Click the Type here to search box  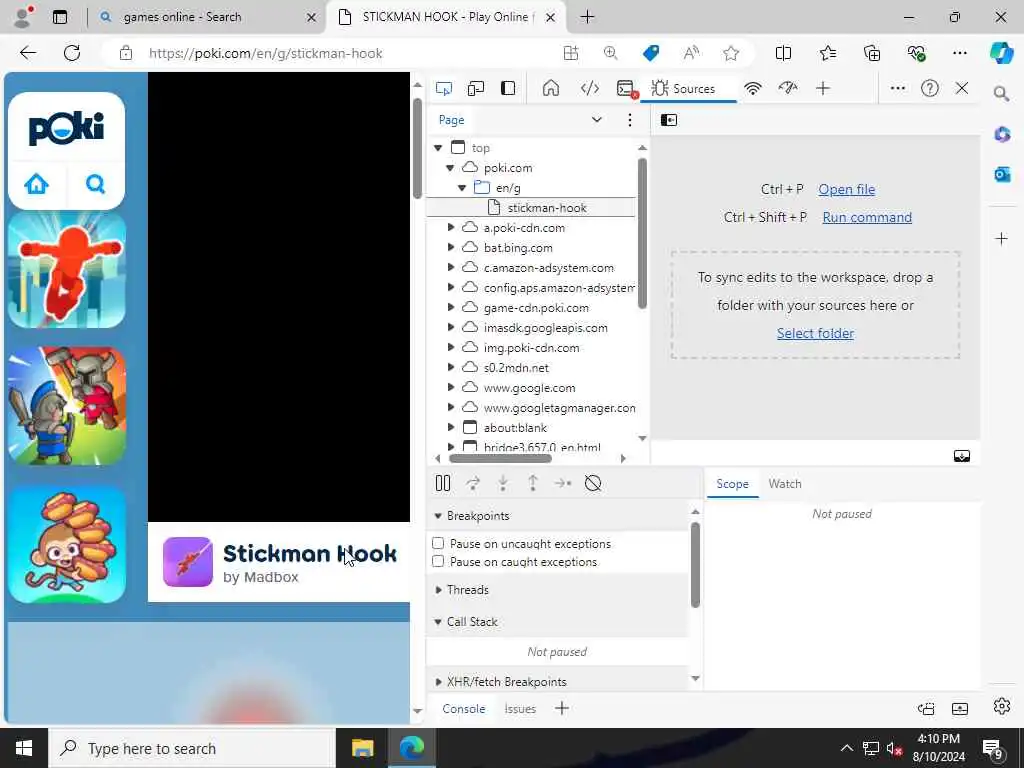[191, 748]
